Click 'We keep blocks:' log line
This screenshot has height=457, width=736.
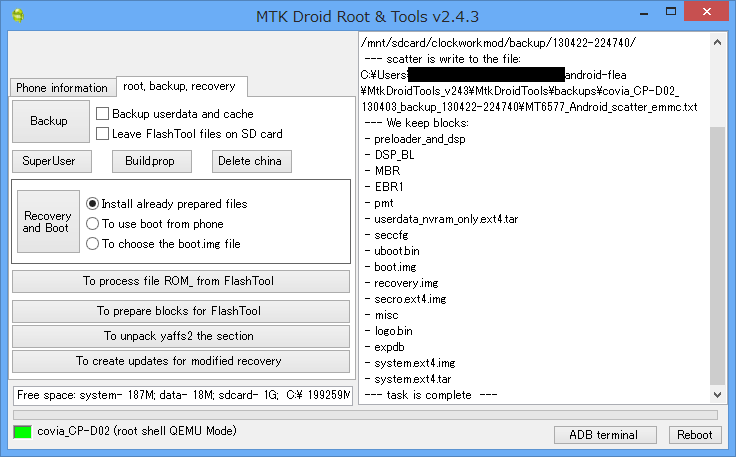(x=416, y=123)
